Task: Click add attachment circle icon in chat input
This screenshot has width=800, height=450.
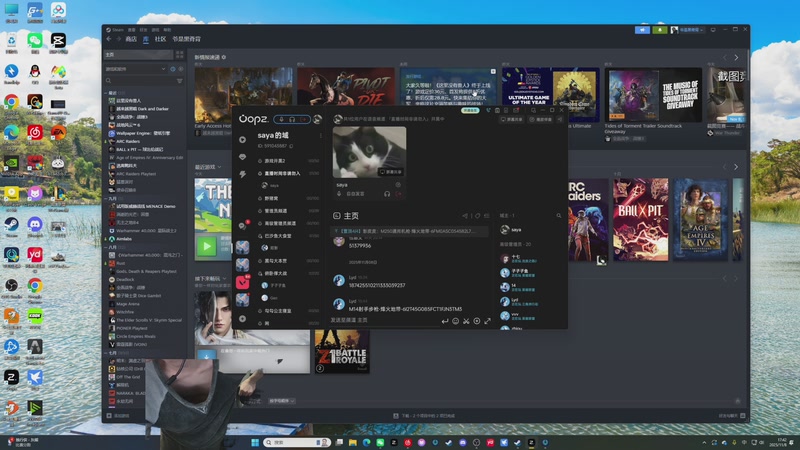Action: tap(477, 321)
